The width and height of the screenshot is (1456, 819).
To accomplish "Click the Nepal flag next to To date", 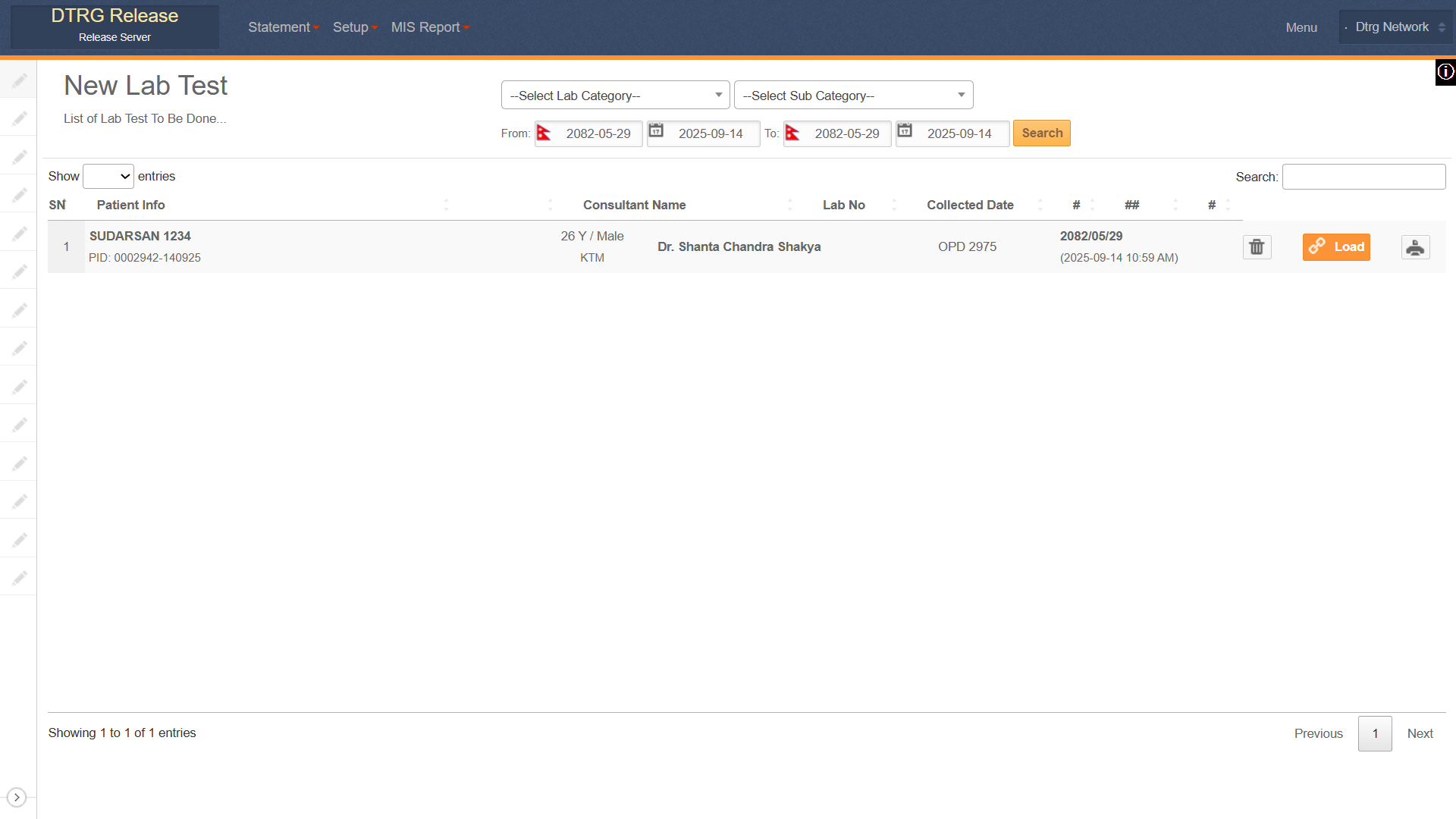I will point(792,133).
